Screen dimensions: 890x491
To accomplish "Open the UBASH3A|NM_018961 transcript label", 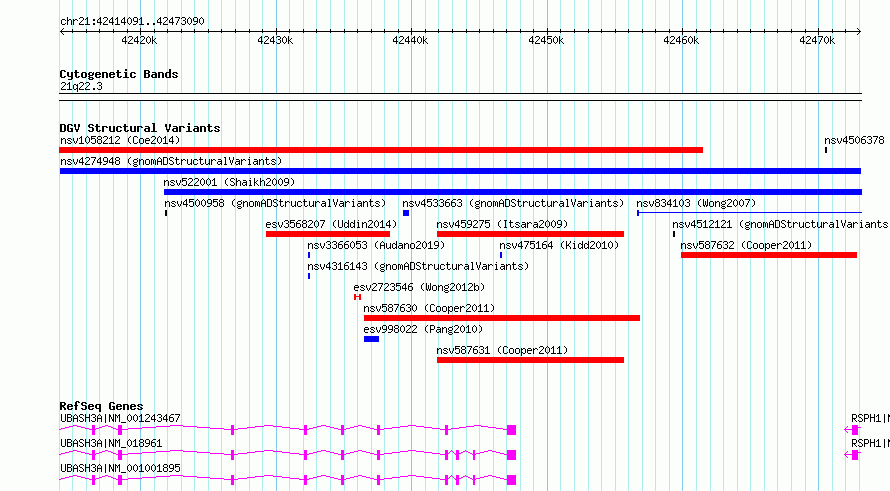I will click(111, 443).
